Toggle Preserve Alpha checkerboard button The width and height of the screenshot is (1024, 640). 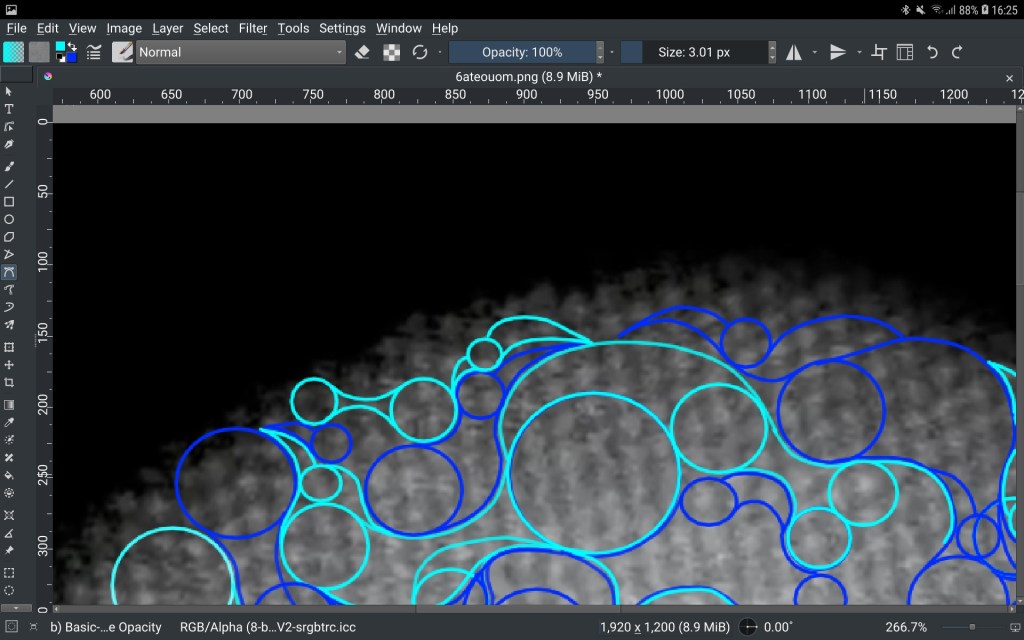(x=392, y=52)
